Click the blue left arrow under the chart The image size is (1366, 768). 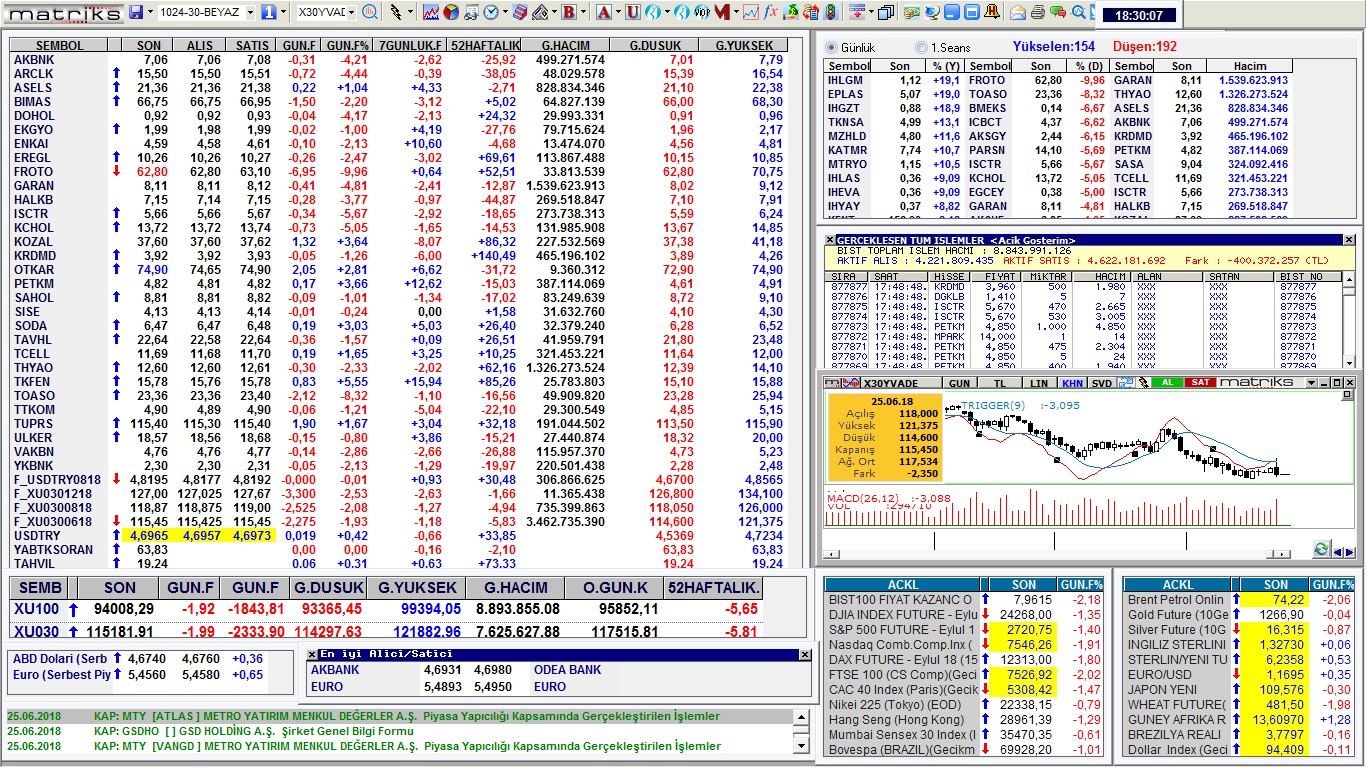pos(1339,551)
